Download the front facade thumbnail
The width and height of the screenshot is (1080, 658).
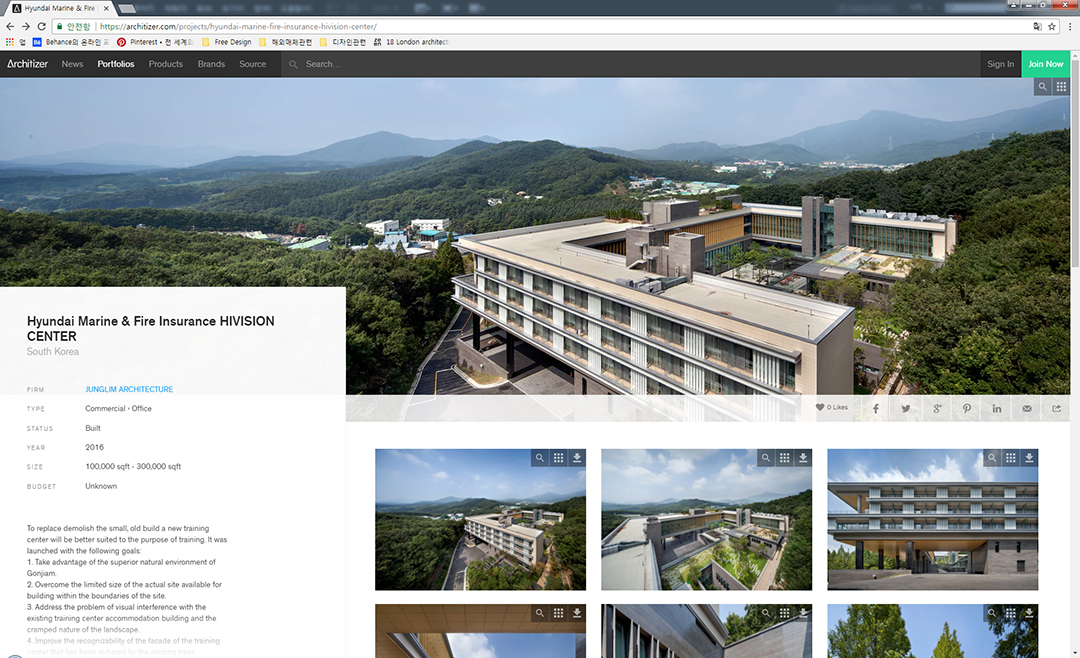(x=1029, y=457)
